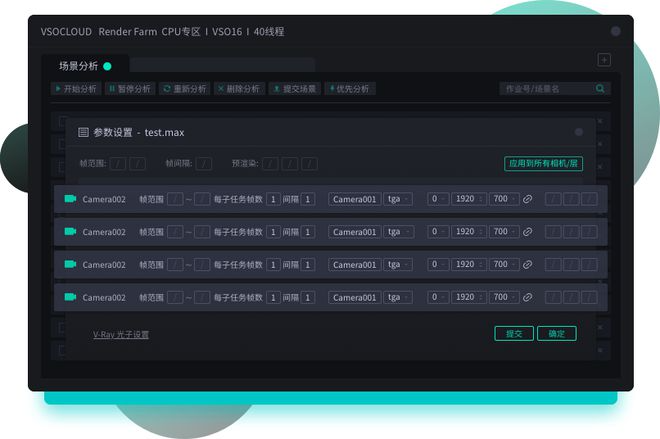Image resolution: width=660 pixels, height=439 pixels.
Task: Click the magnifier search icon
Action: coord(601,88)
